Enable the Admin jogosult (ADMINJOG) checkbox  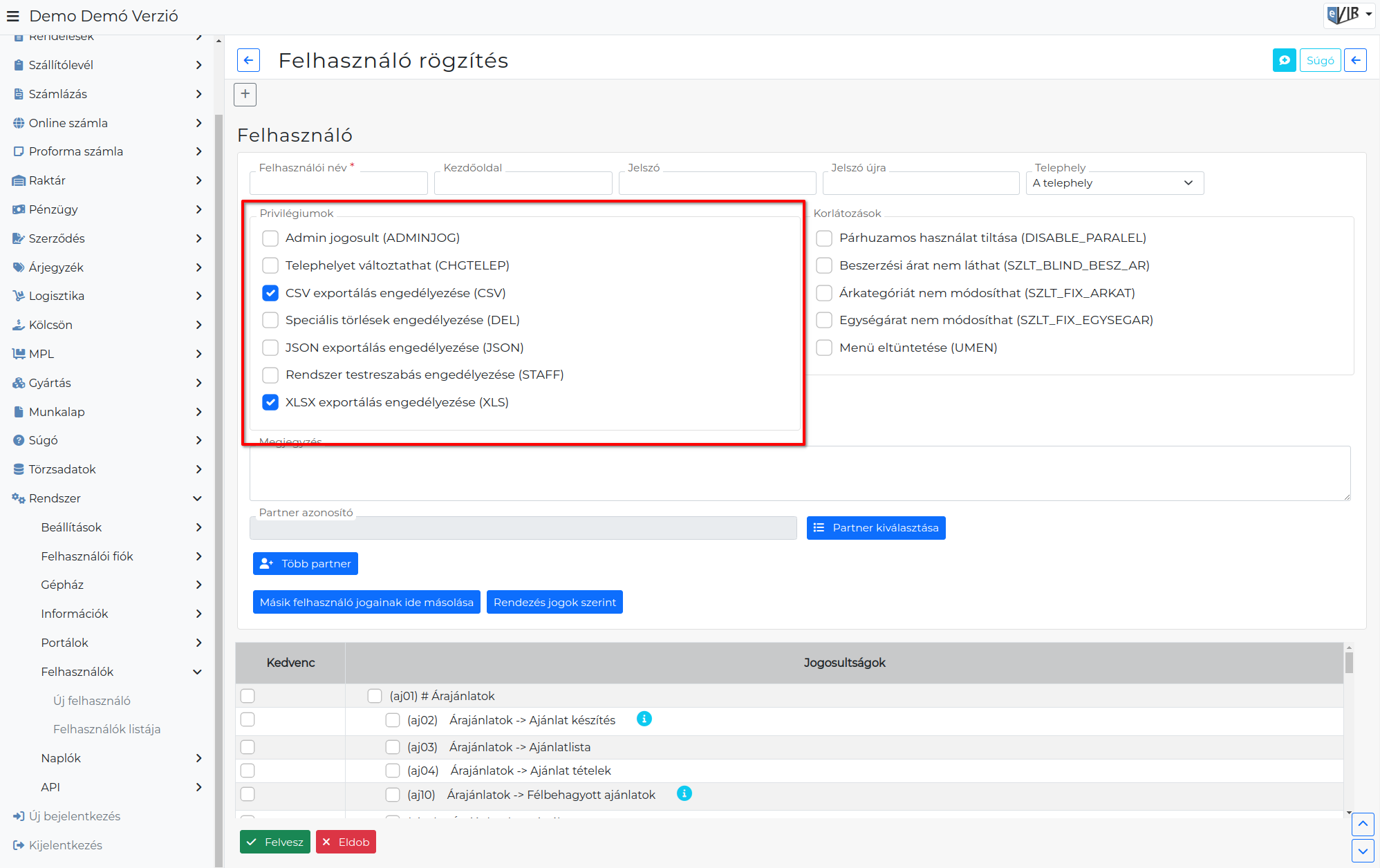click(270, 238)
